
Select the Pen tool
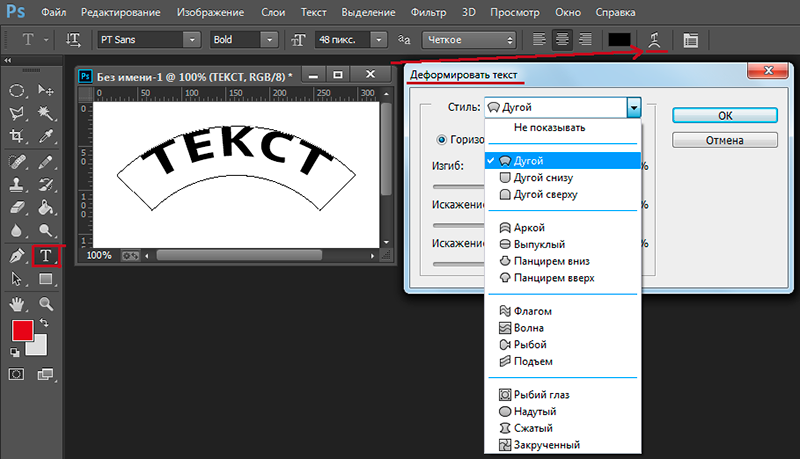point(17,256)
